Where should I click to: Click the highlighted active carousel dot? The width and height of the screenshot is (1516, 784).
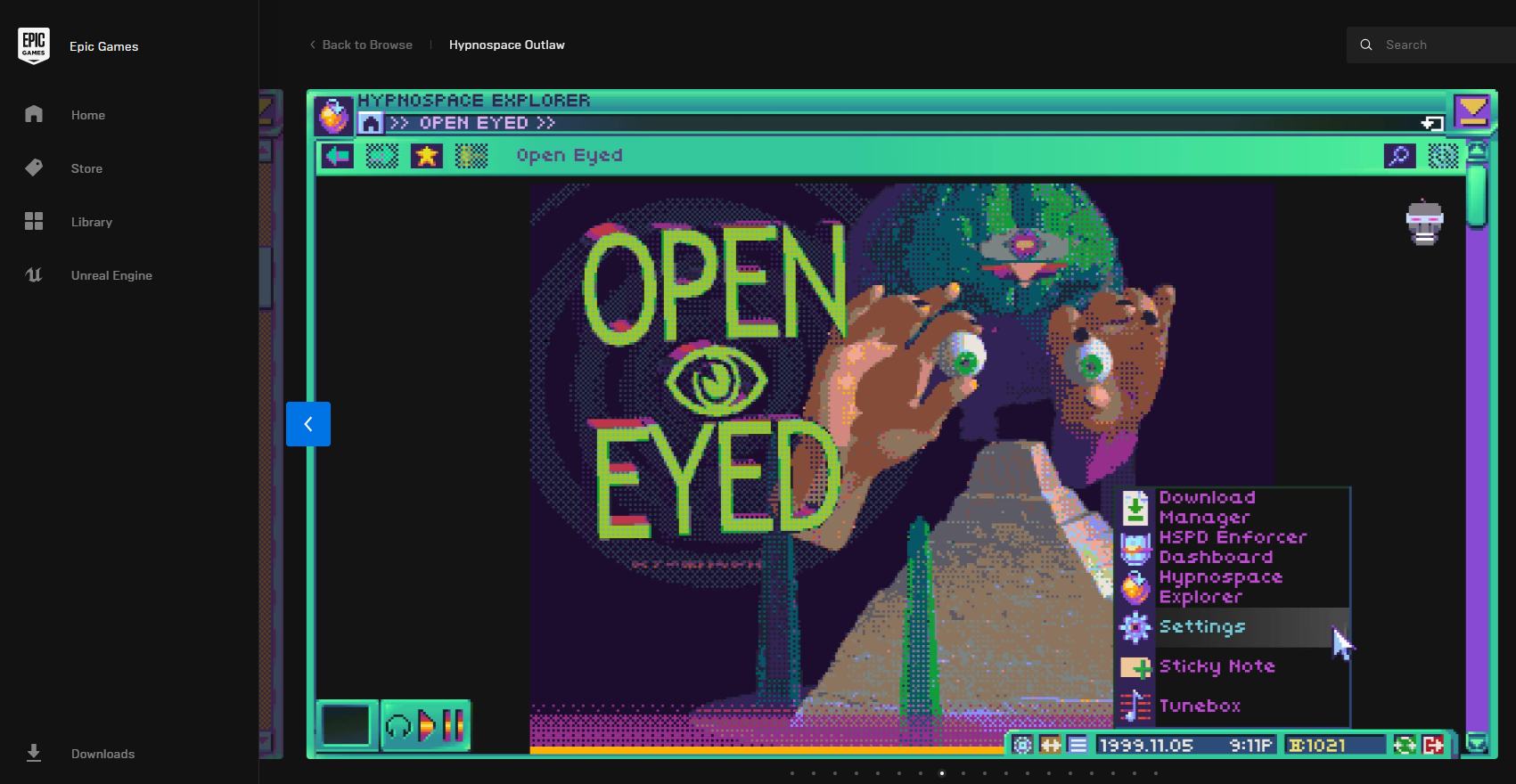(942, 773)
